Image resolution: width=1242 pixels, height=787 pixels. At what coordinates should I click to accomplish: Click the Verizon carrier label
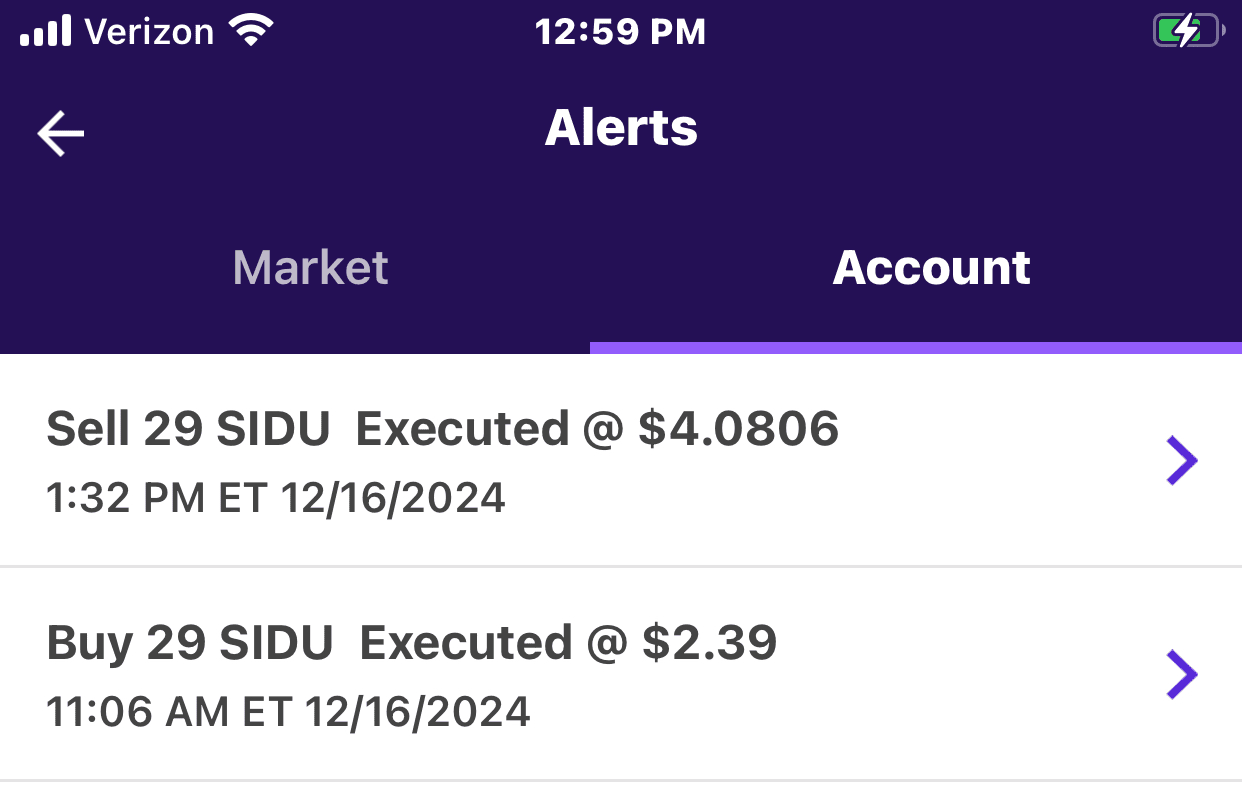click(149, 32)
